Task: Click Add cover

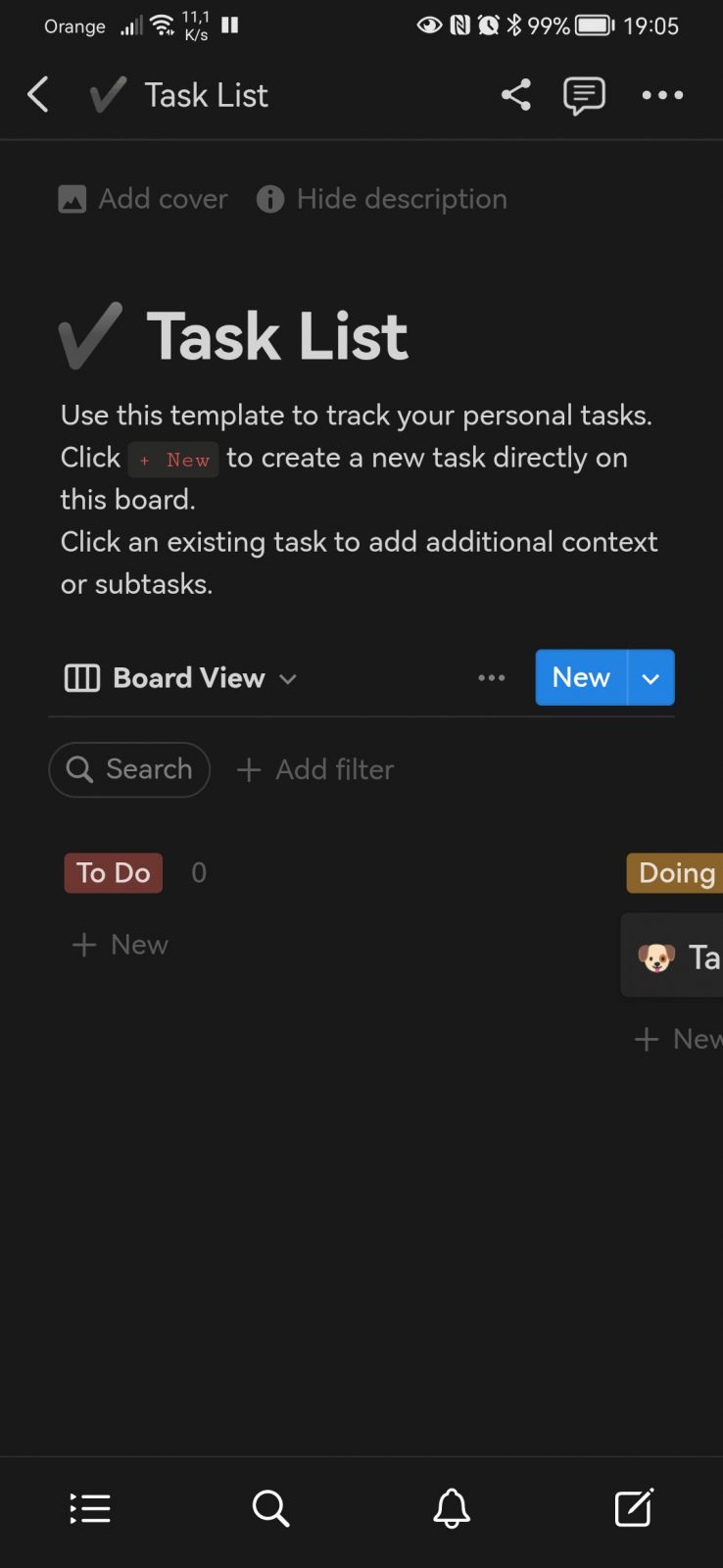Action: (x=143, y=199)
